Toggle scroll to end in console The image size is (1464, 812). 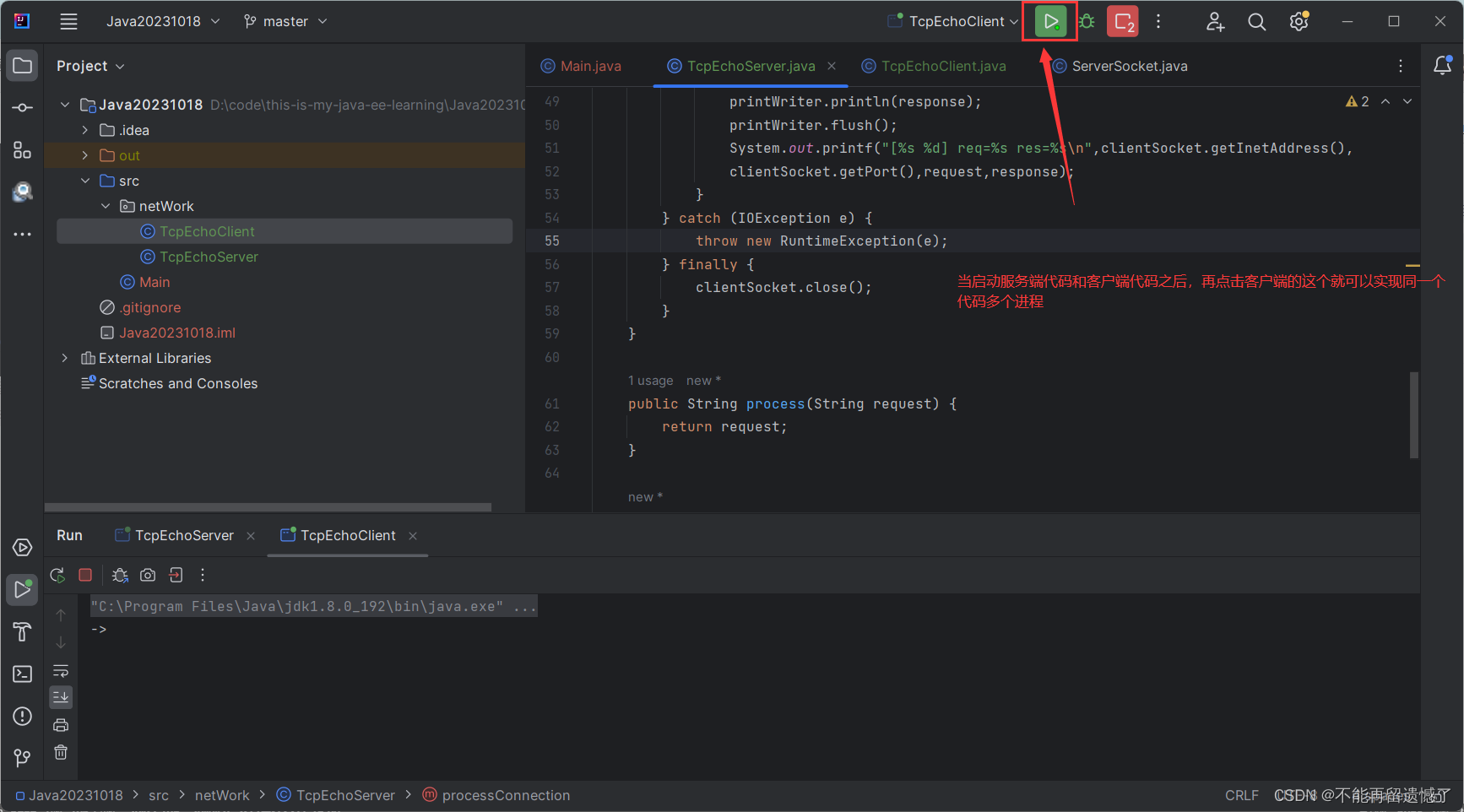tap(61, 697)
